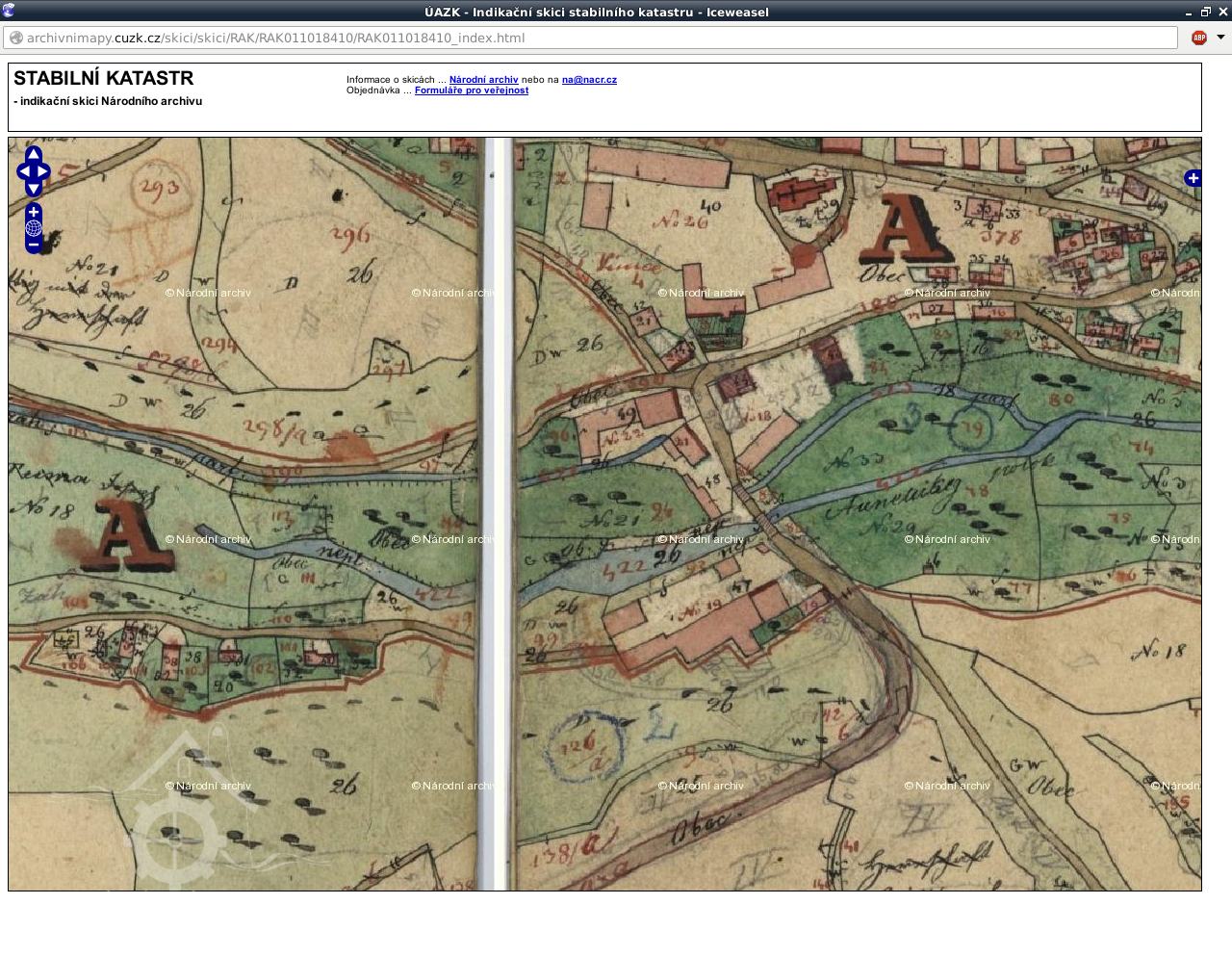This screenshot has width=1232, height=956.
Task: Click the URL address bar field
Action: click(597, 38)
